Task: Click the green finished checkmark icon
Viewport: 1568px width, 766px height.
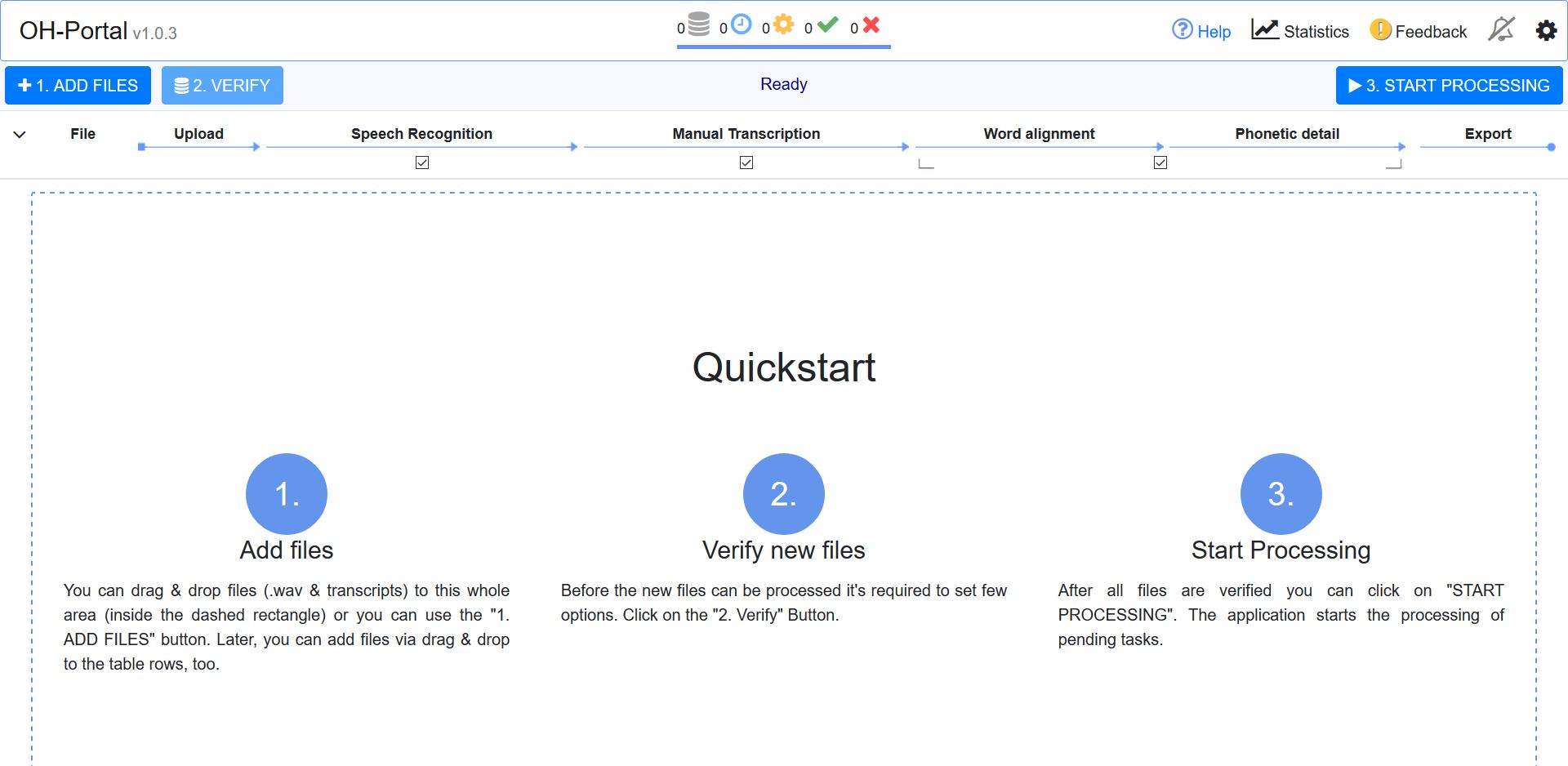Action: point(827,25)
